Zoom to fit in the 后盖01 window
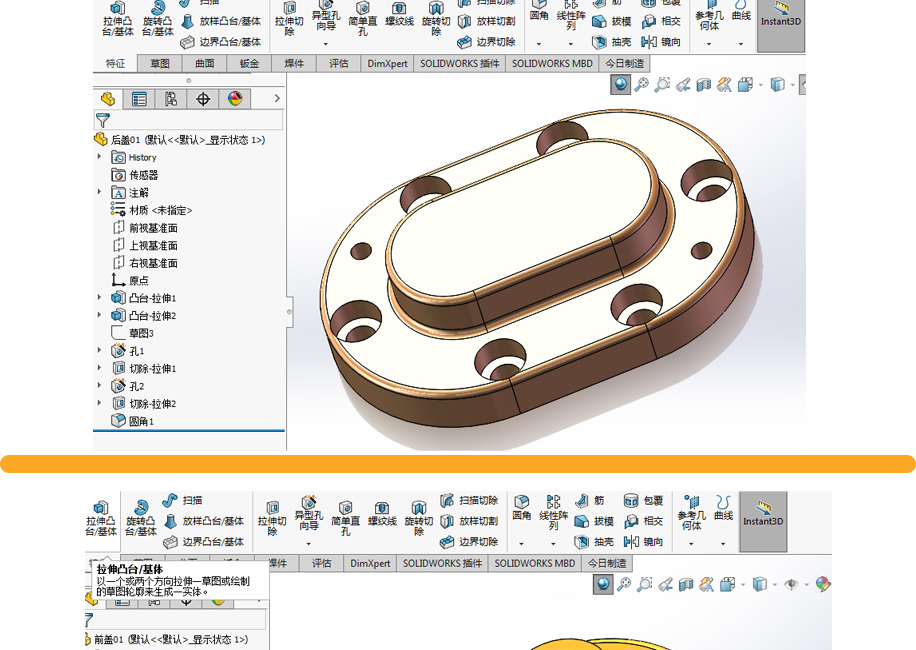Screen dimensions: 916x650 click(641, 85)
